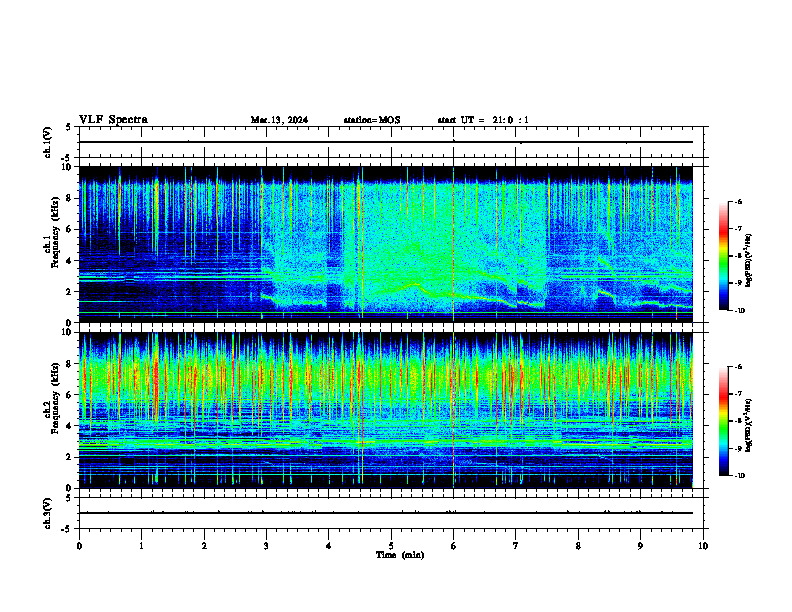792x612 pixels.
Task: Click the "6" kHz tick of ch.2 spectrogram
Action: pyautogui.click(x=70, y=395)
